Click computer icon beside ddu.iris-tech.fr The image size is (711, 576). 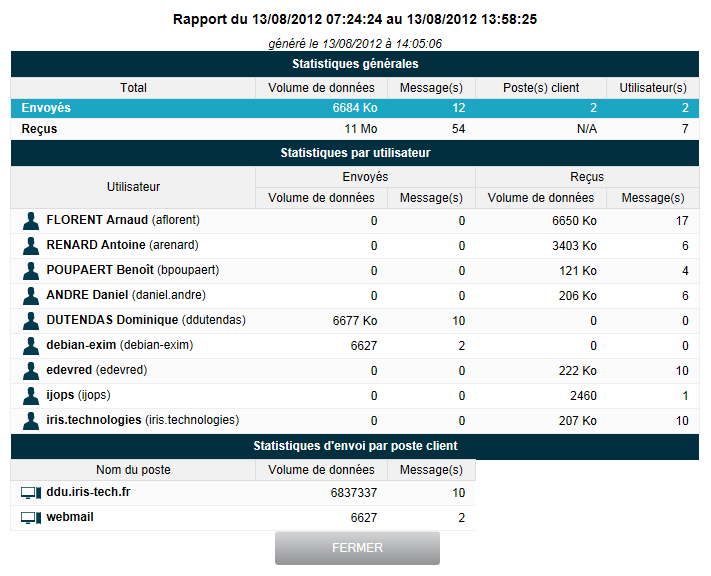coord(31,493)
